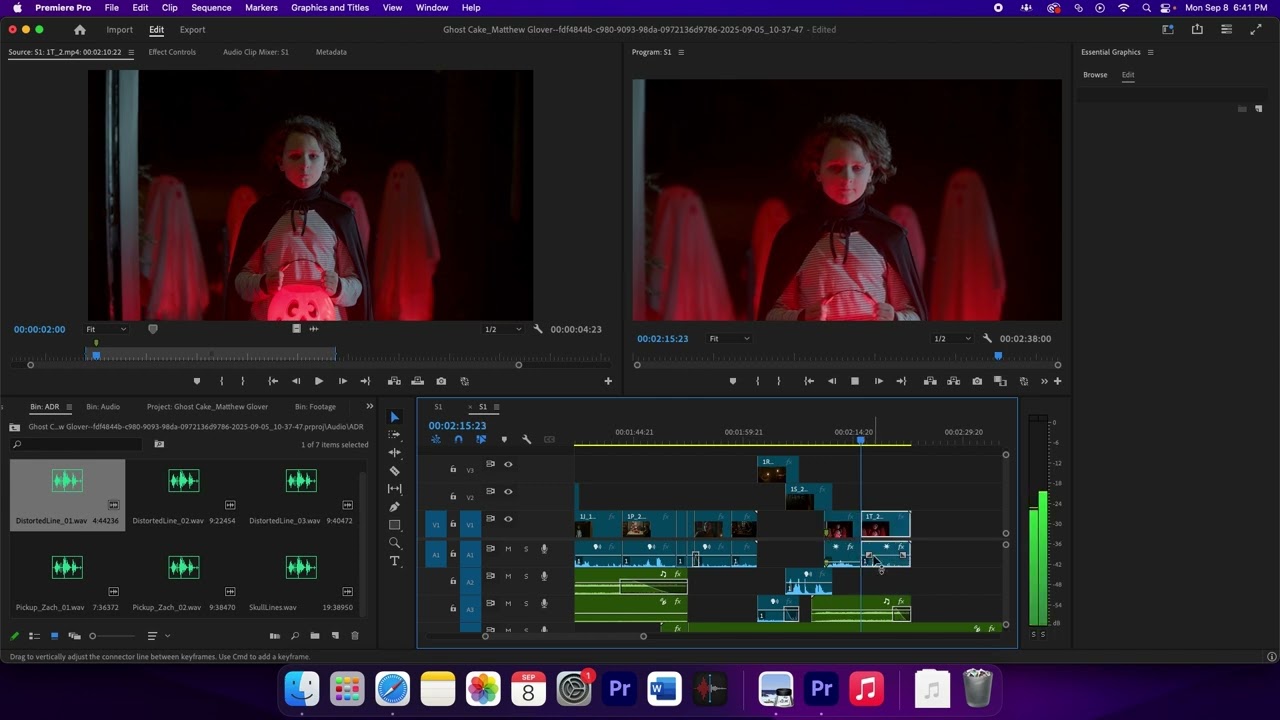Click Export Frame camera in Source monitor

point(441,381)
